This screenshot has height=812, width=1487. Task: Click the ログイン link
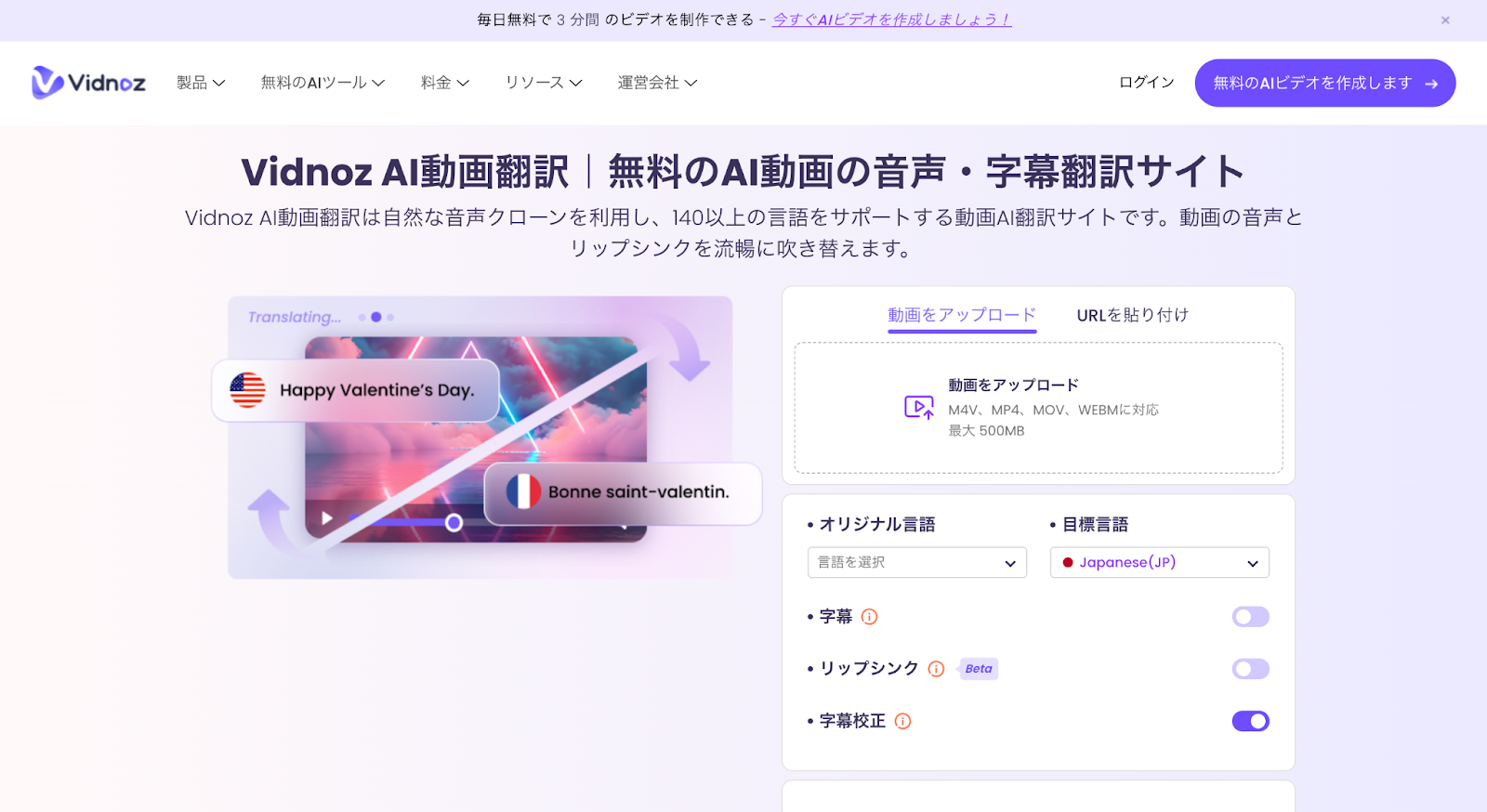pyautogui.click(x=1147, y=83)
